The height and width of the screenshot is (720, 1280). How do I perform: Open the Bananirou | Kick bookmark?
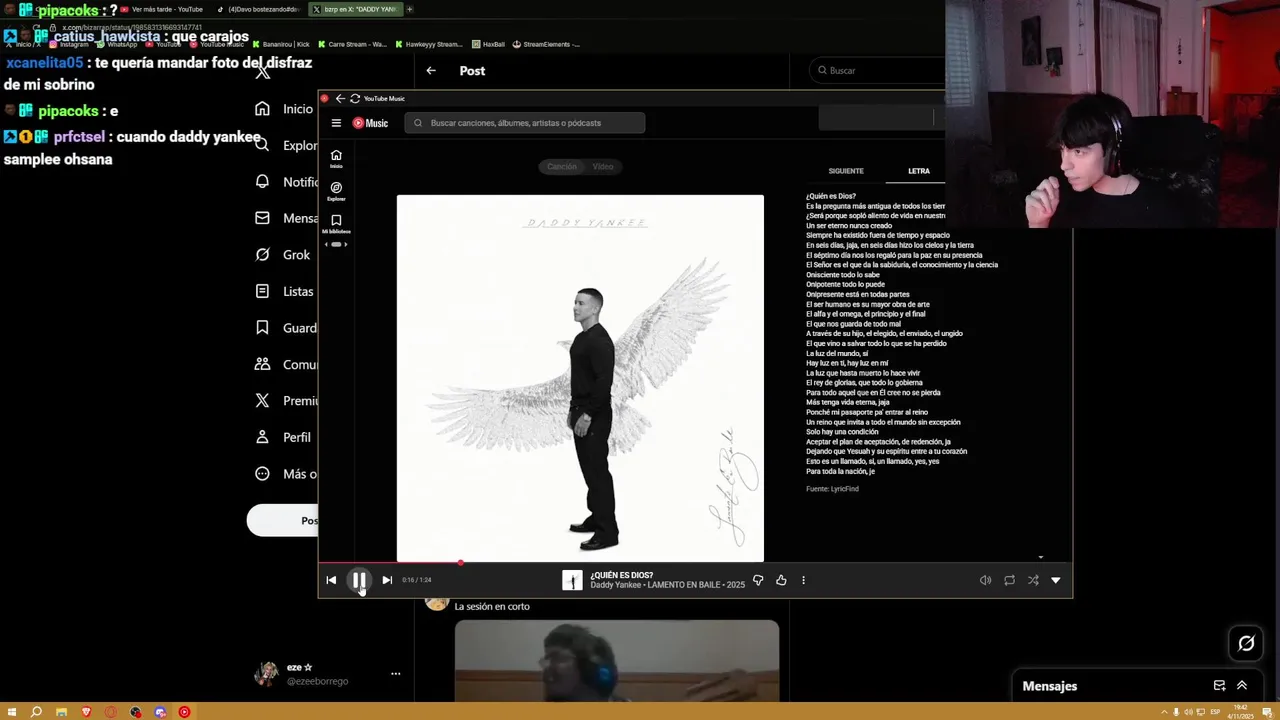pyautogui.click(x=281, y=44)
